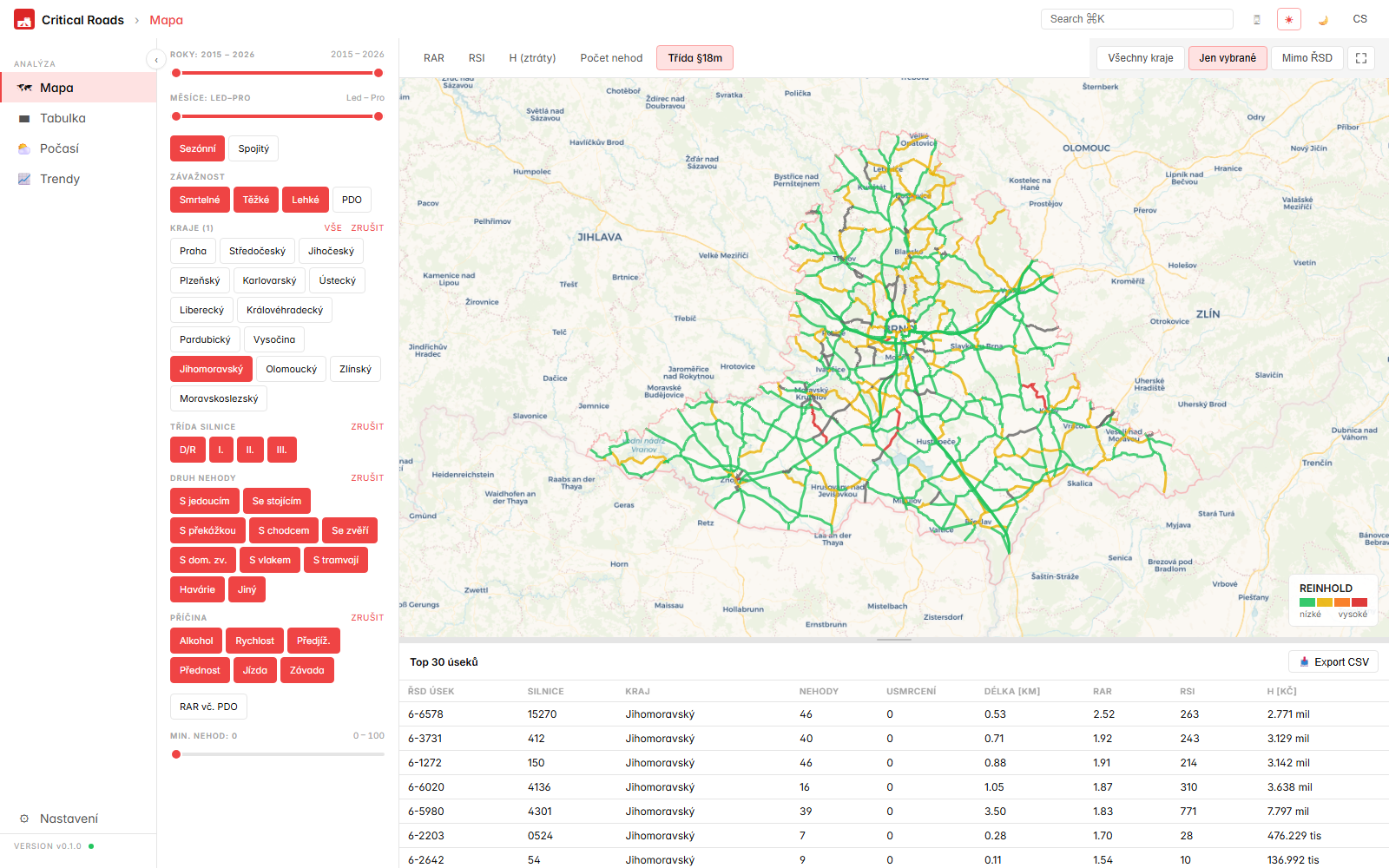Switch to the Tabulka table view
Screen dimensions: 1389x868
[x=63, y=118]
